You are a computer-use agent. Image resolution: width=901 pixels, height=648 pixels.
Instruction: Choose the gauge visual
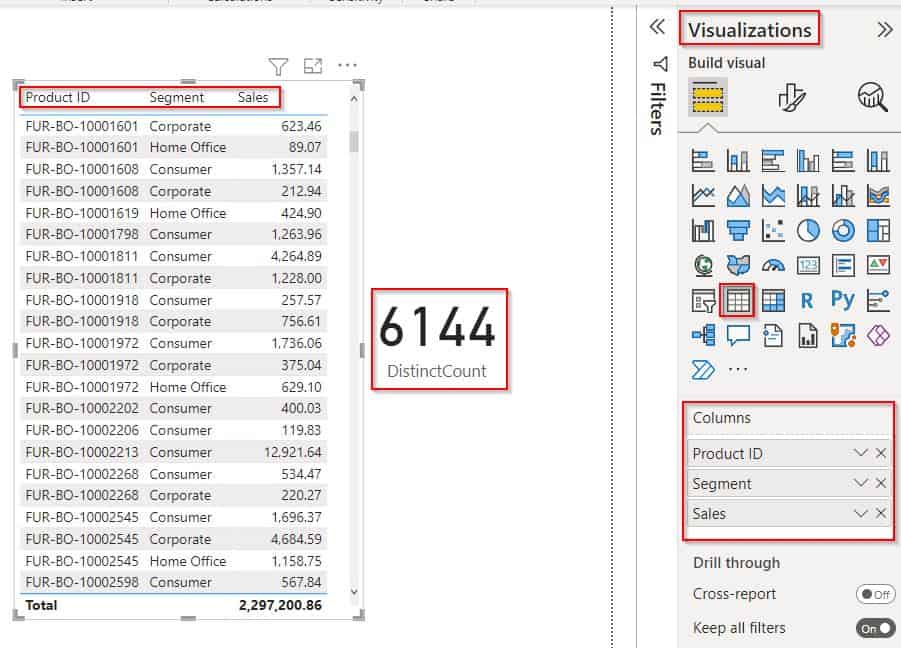(x=773, y=265)
